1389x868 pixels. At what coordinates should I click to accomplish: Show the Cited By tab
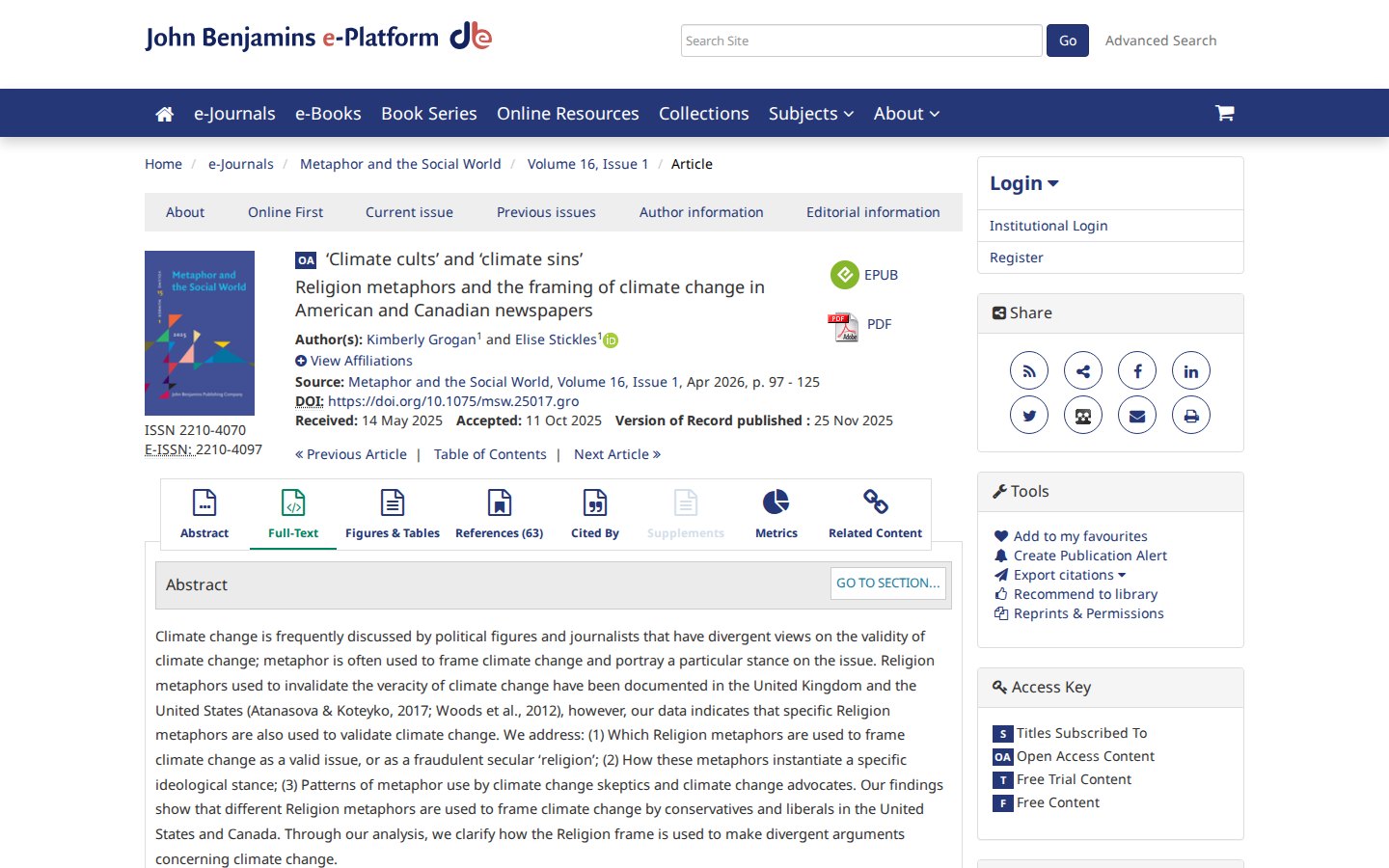coord(595,514)
